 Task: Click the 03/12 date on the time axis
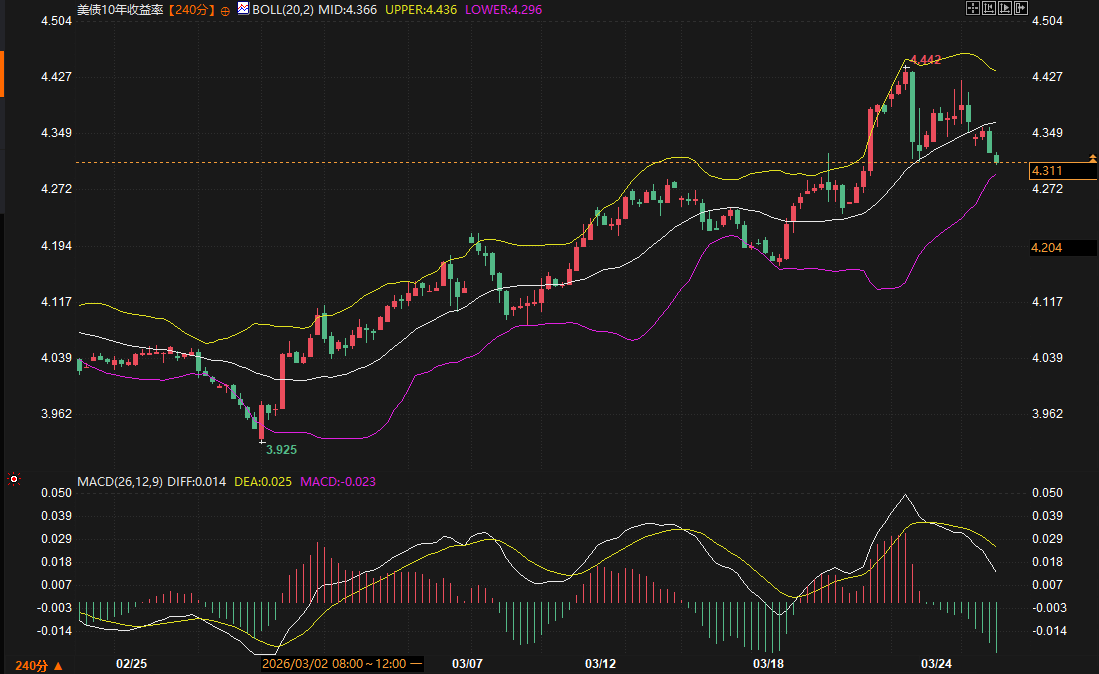[601, 663]
